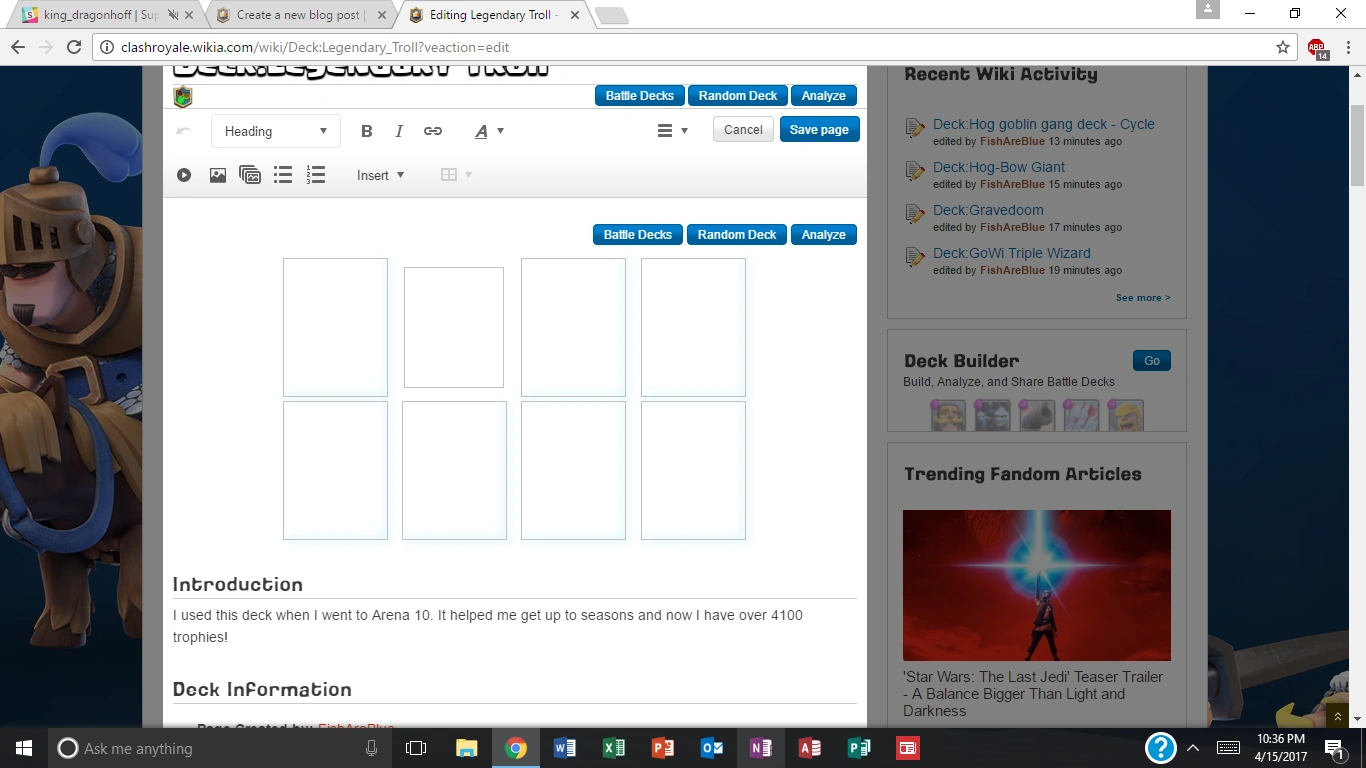
Task: Open Task View on the taskbar
Action: (416, 748)
